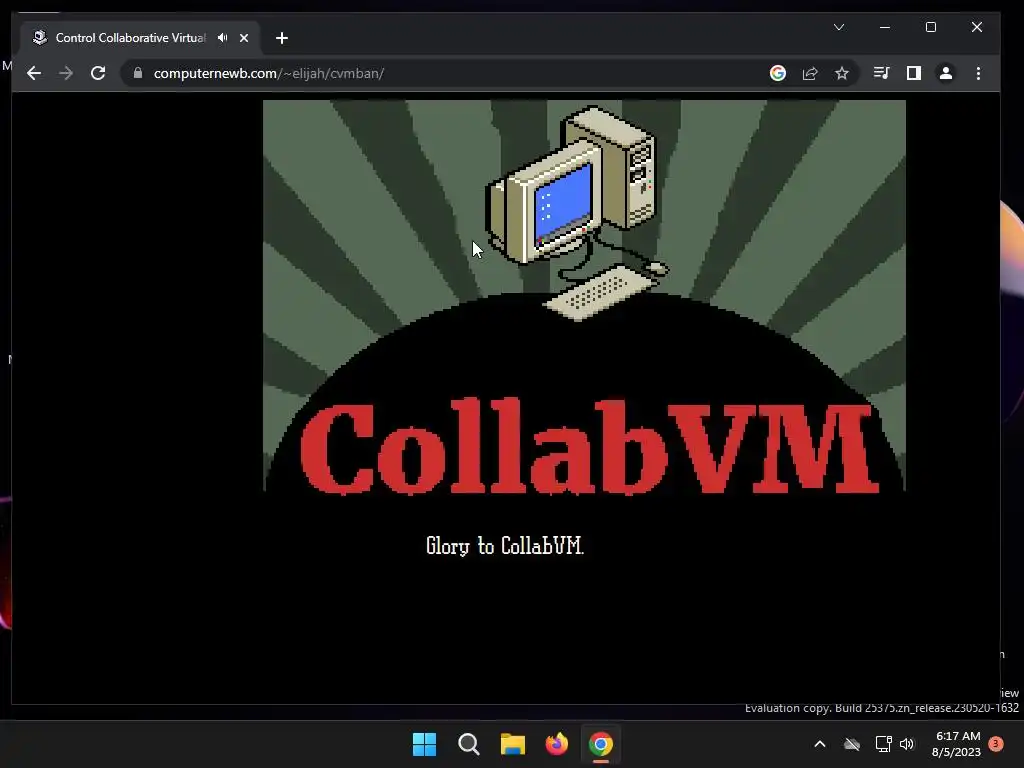Screen dimensions: 1024x768
Task: Open a new tab
Action: click(x=281, y=38)
